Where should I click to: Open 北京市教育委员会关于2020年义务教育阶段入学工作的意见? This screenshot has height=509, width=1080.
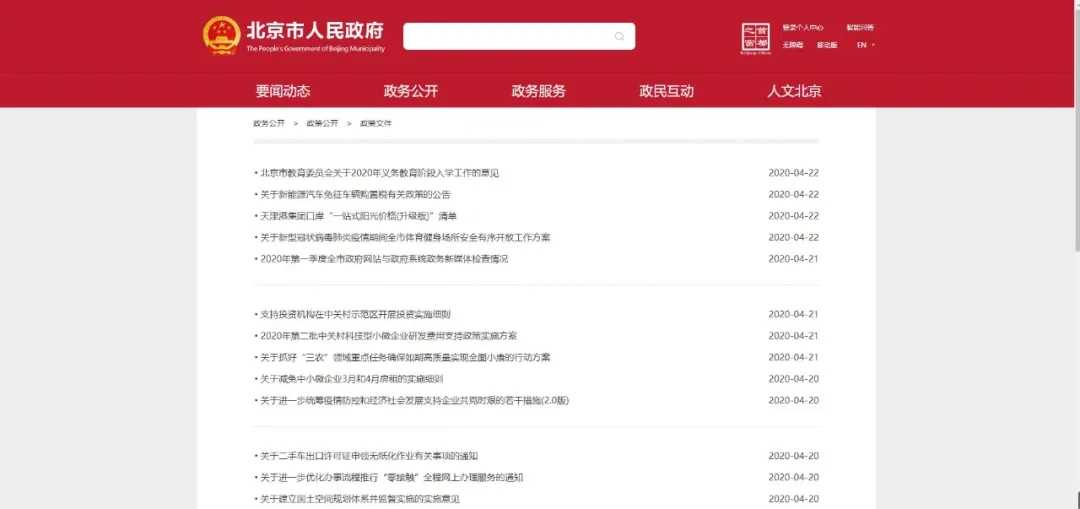click(x=380, y=173)
